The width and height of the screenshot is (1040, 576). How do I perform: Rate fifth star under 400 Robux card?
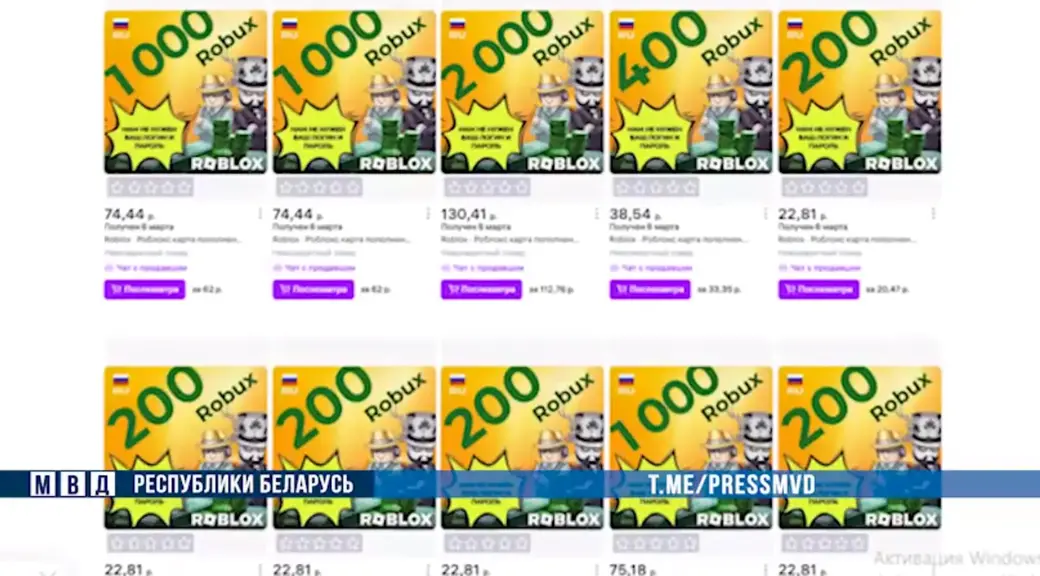pos(688,188)
